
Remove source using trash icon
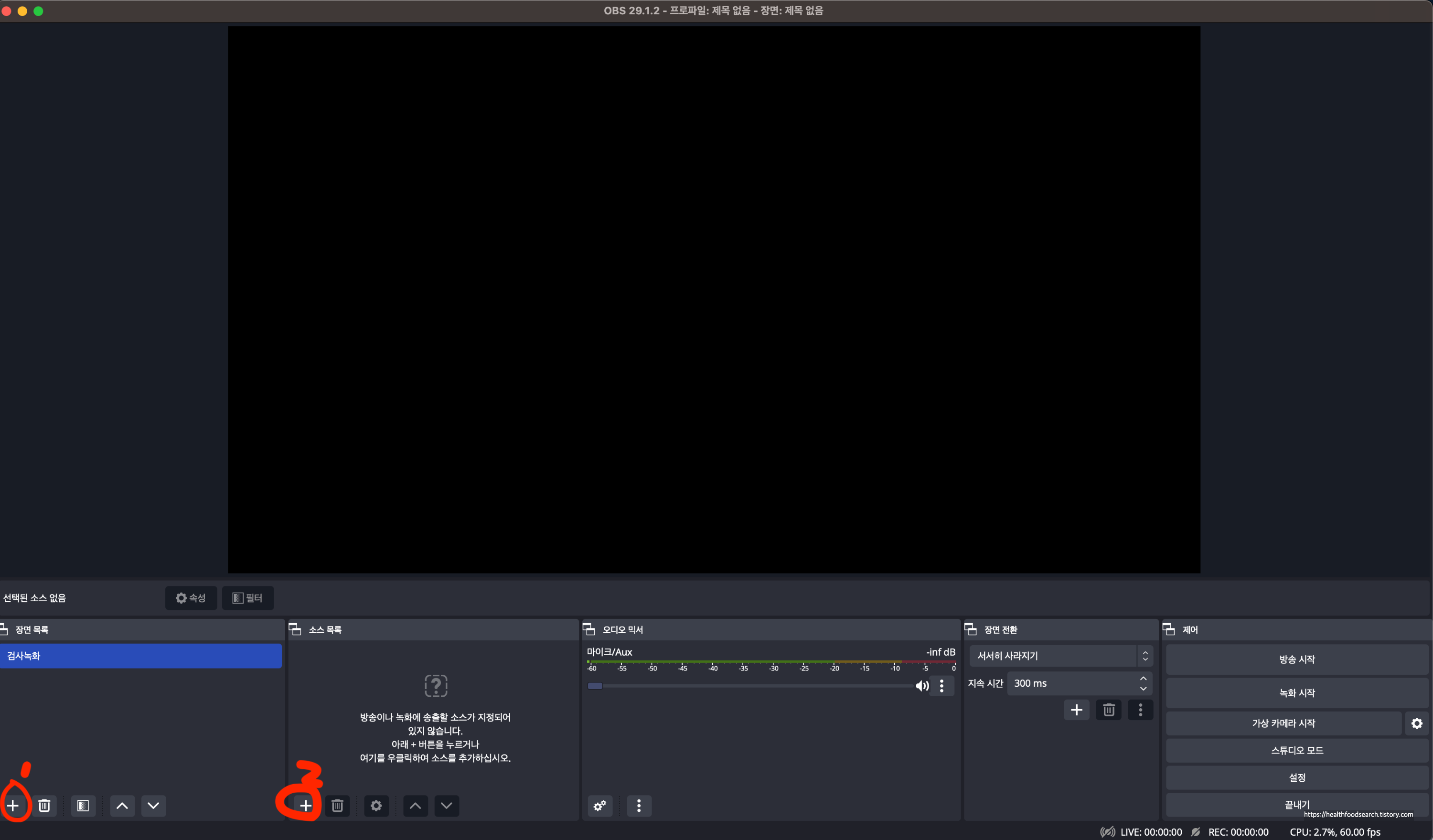coord(337,805)
